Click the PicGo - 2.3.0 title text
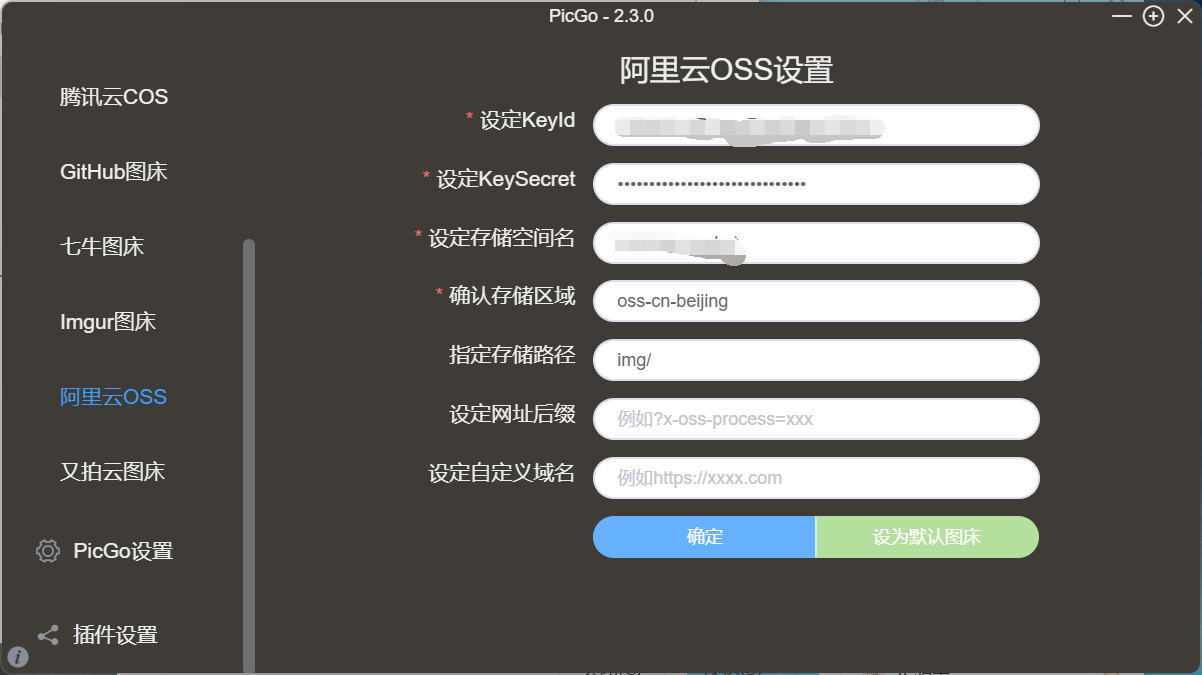The image size is (1202, 675). (601, 16)
